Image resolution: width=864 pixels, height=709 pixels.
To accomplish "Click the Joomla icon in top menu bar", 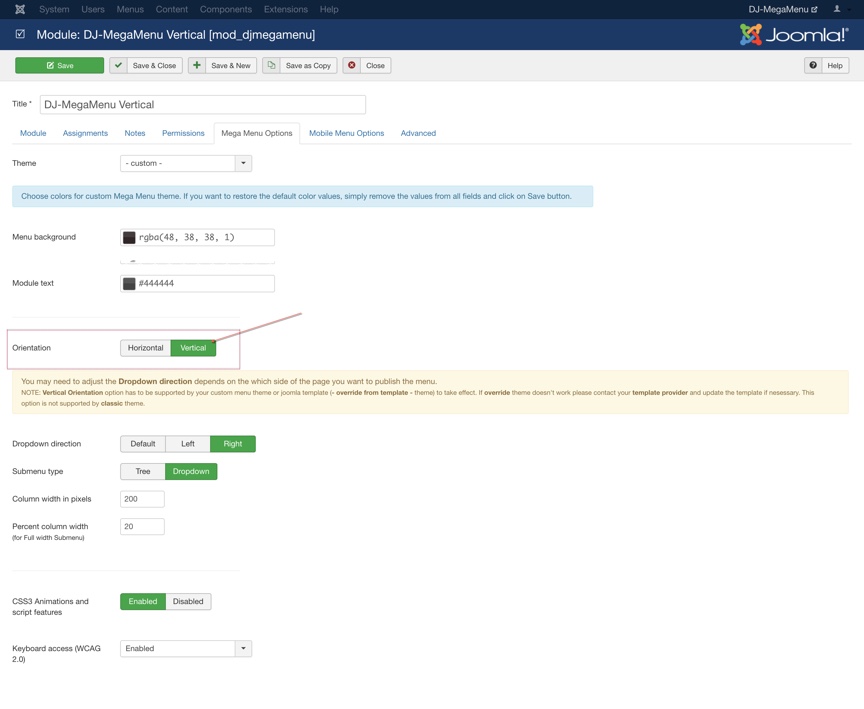I will pyautogui.click(x=20, y=9).
